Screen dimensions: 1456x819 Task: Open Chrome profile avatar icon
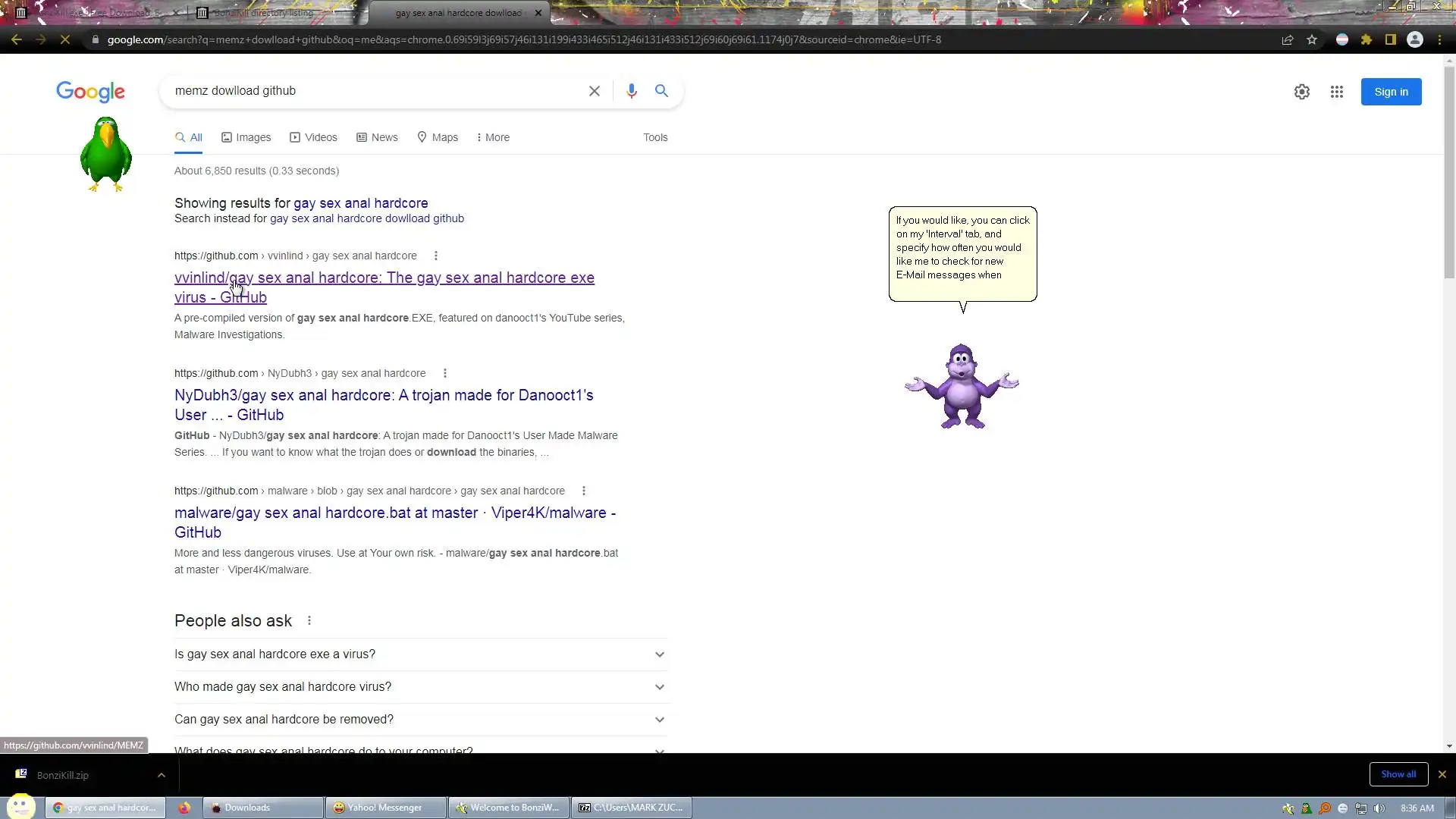1414,39
